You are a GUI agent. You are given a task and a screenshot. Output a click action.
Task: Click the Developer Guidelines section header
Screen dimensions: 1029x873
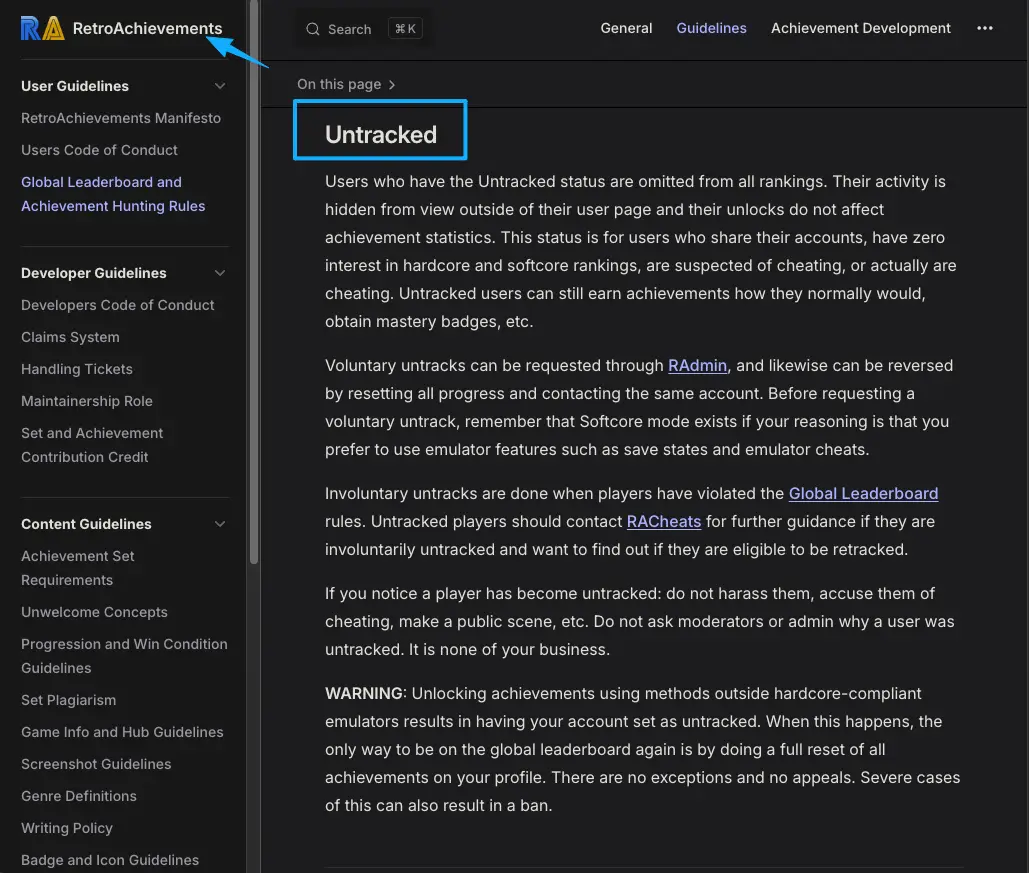point(94,273)
